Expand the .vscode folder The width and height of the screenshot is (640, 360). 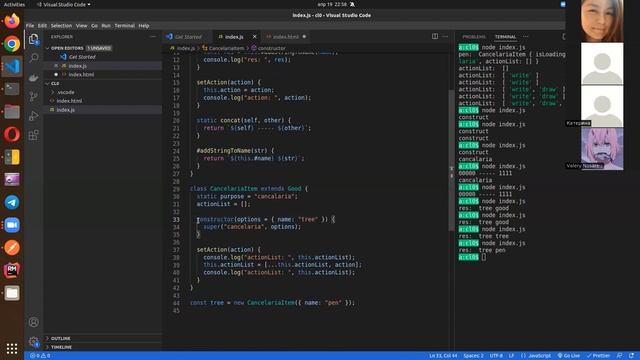103,92
